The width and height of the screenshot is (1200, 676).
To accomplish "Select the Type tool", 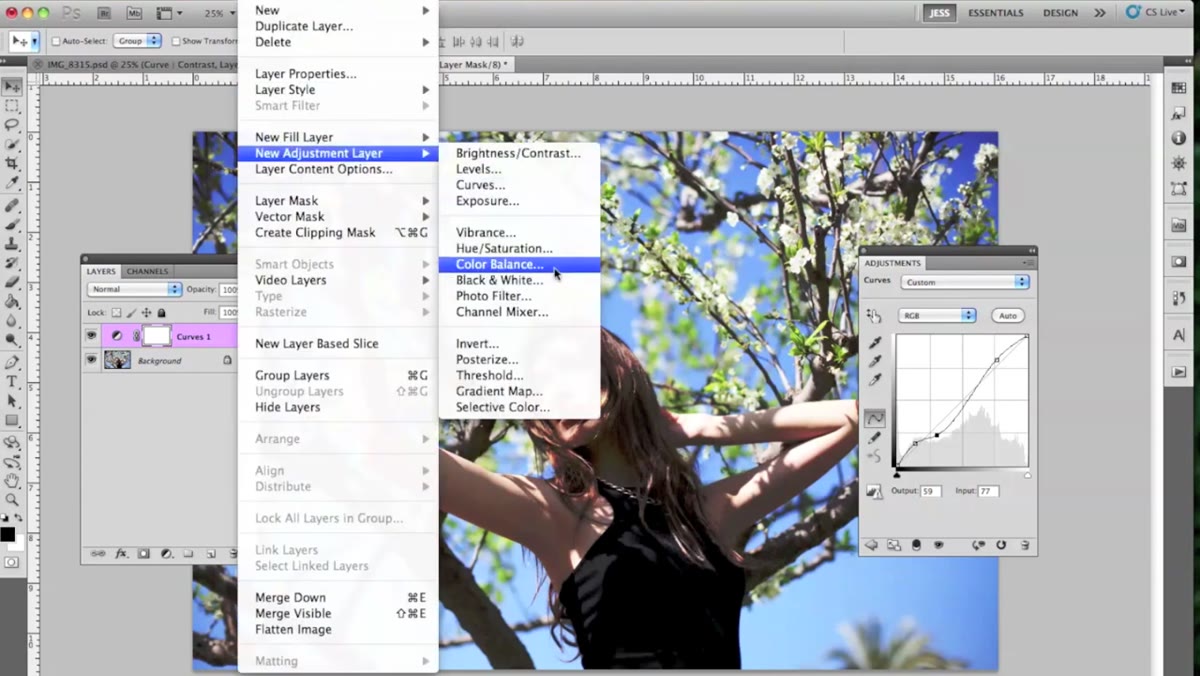I will click(x=12, y=381).
